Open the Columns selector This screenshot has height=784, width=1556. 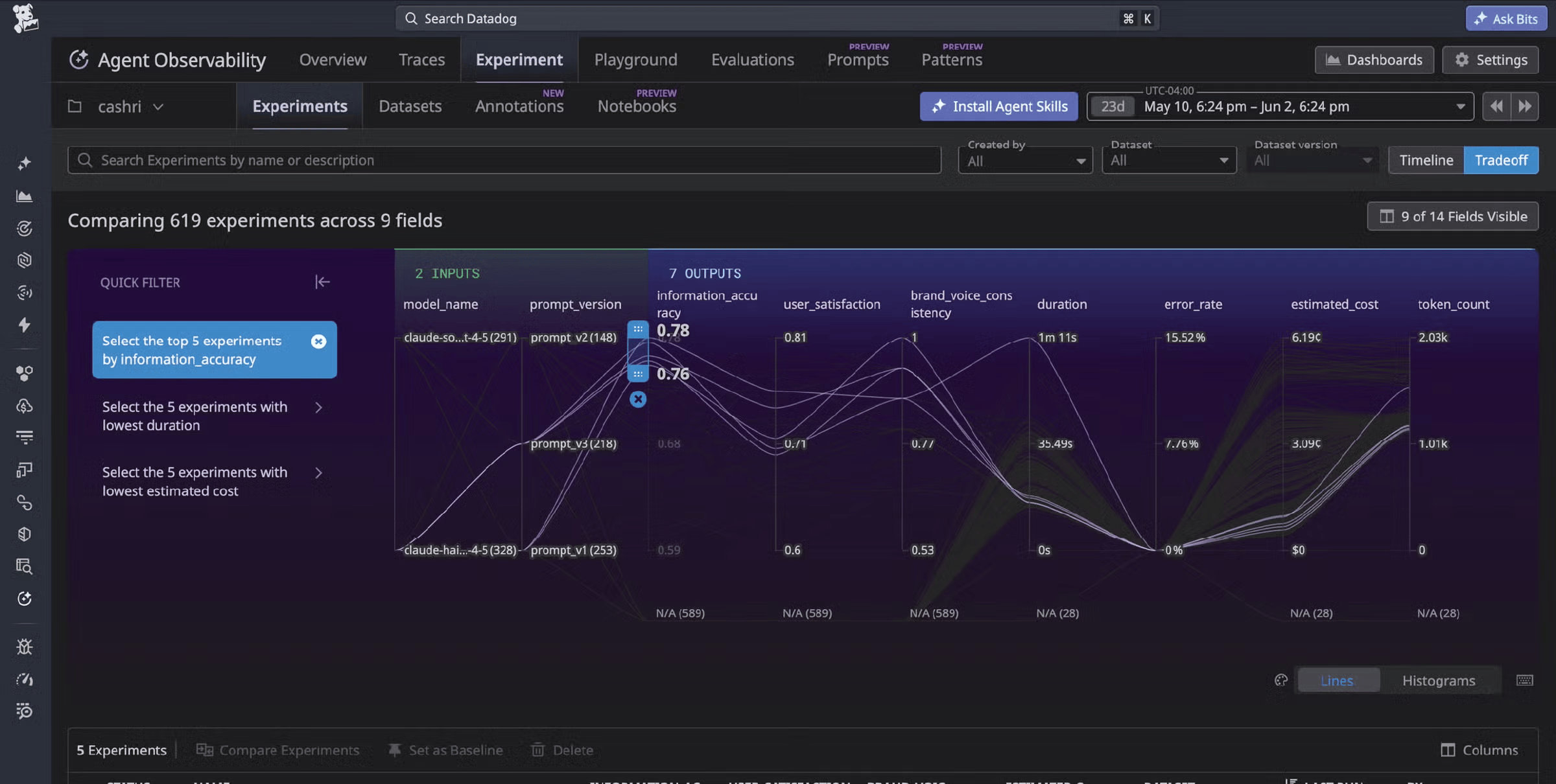coord(1479,750)
